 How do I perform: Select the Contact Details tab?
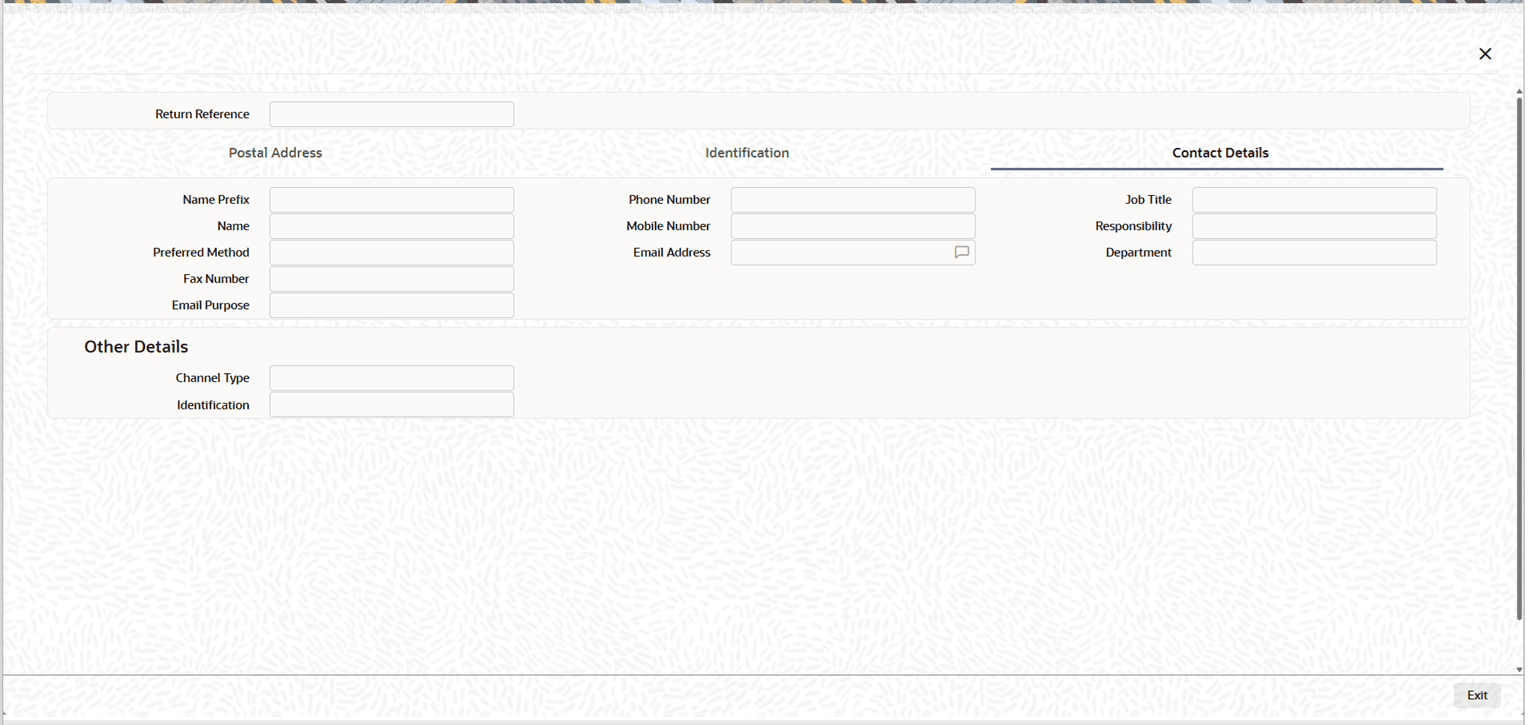(x=1220, y=153)
